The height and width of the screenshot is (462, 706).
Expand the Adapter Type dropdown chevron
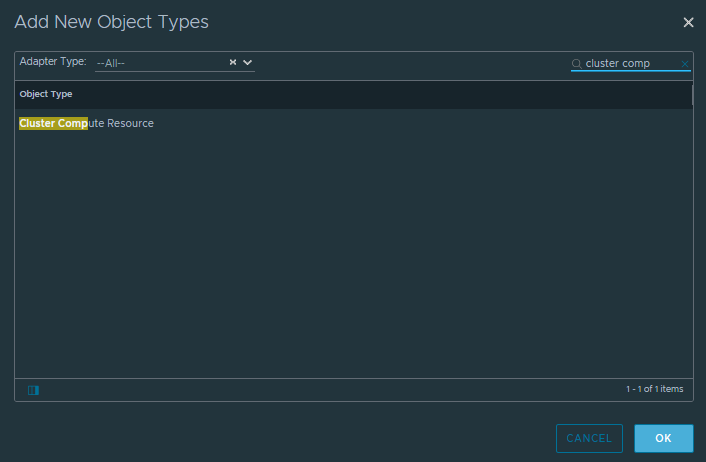click(247, 62)
